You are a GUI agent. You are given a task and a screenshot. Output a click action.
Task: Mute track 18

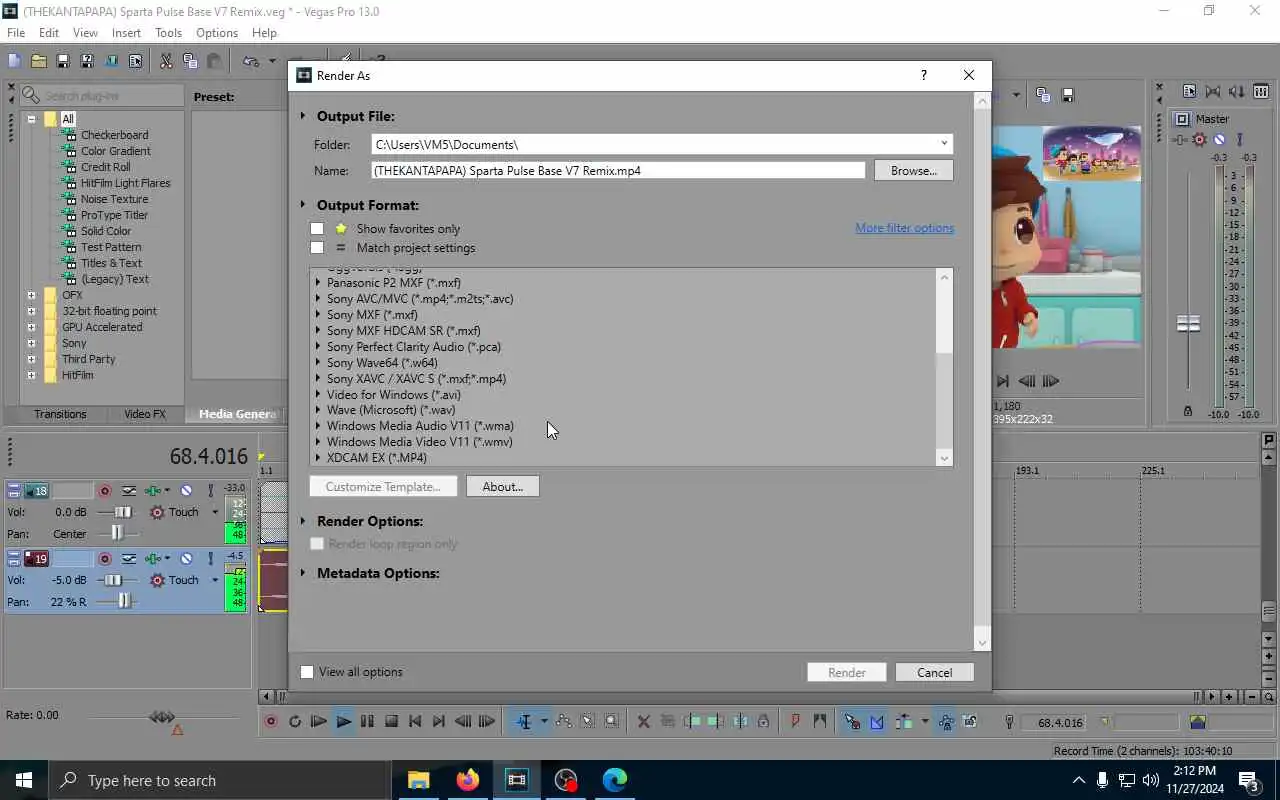186,491
